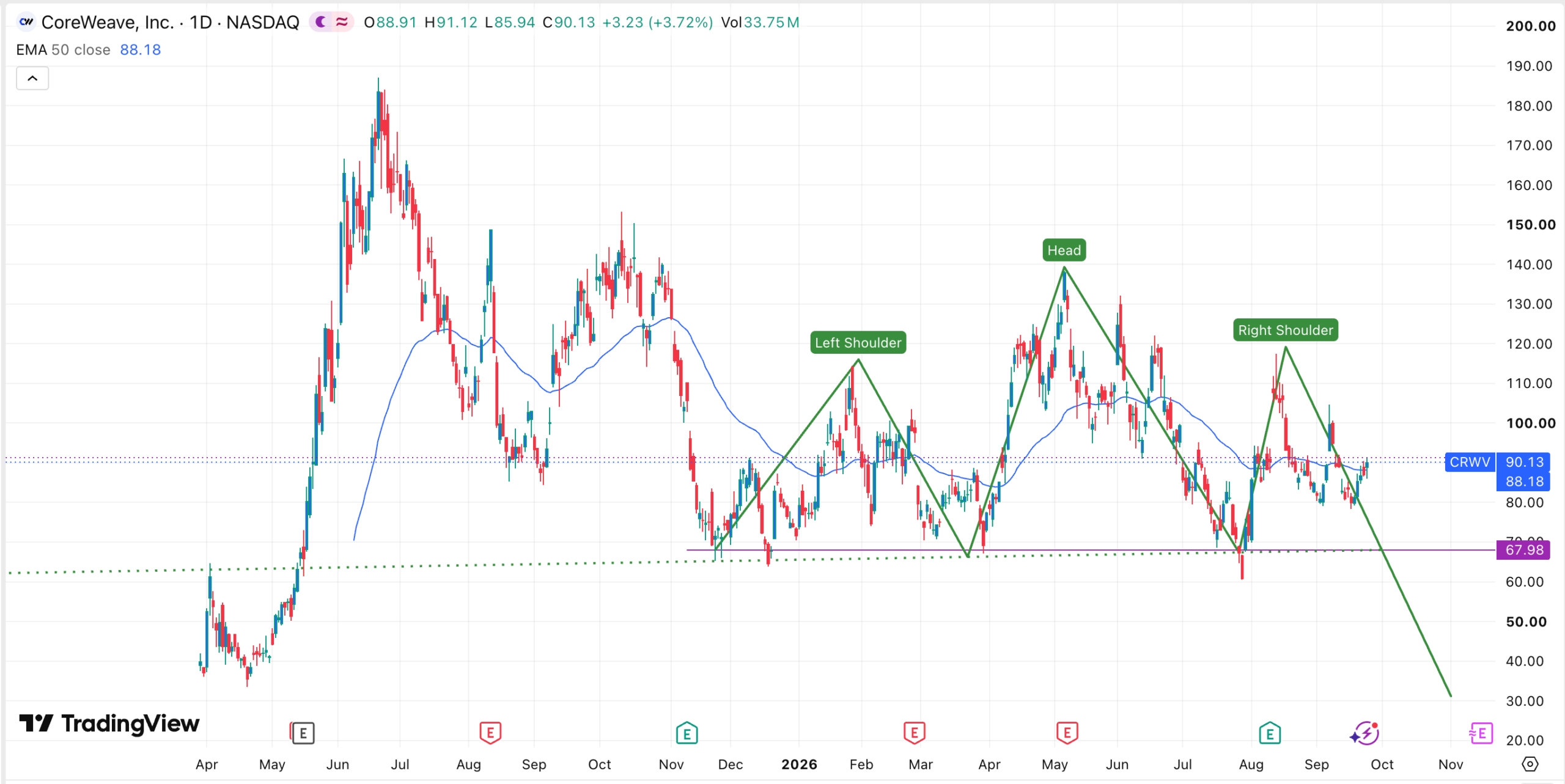
Task: Open the pink upcoming earnings E marker
Action: (1481, 733)
